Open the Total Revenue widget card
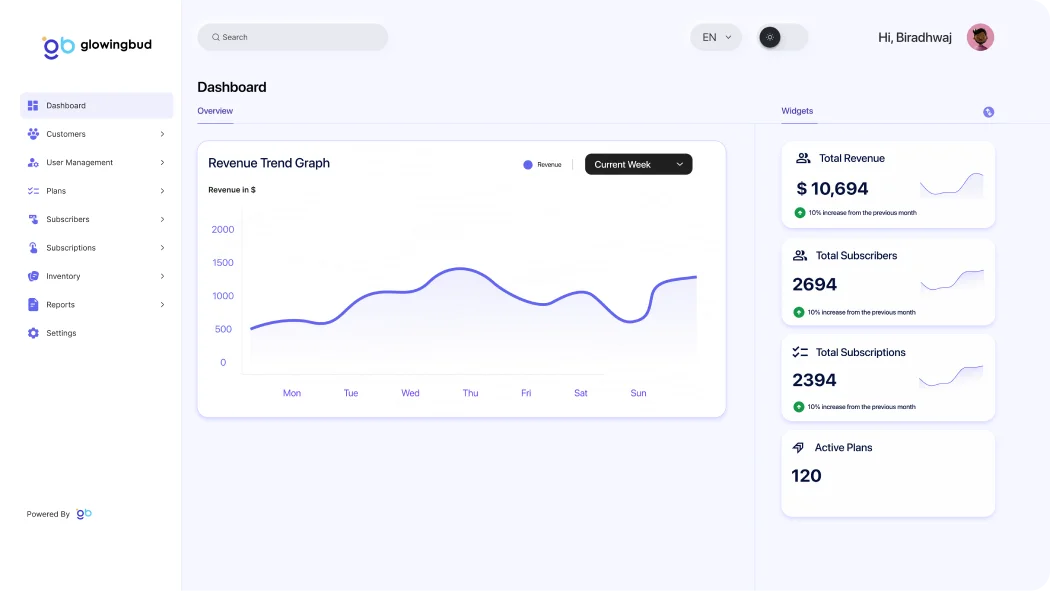The width and height of the screenshot is (1050, 591). [x=888, y=184]
